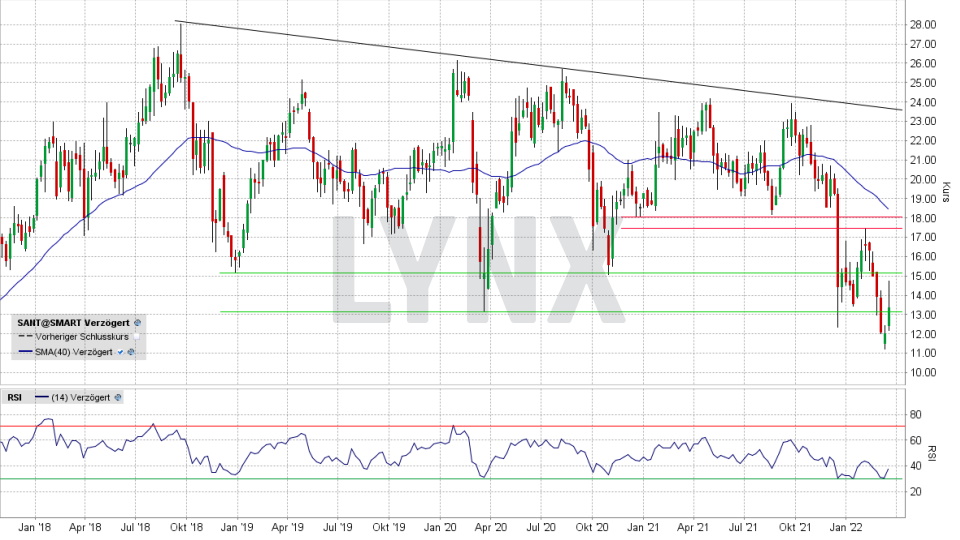Click the 28.00 price axis label

click(923, 24)
